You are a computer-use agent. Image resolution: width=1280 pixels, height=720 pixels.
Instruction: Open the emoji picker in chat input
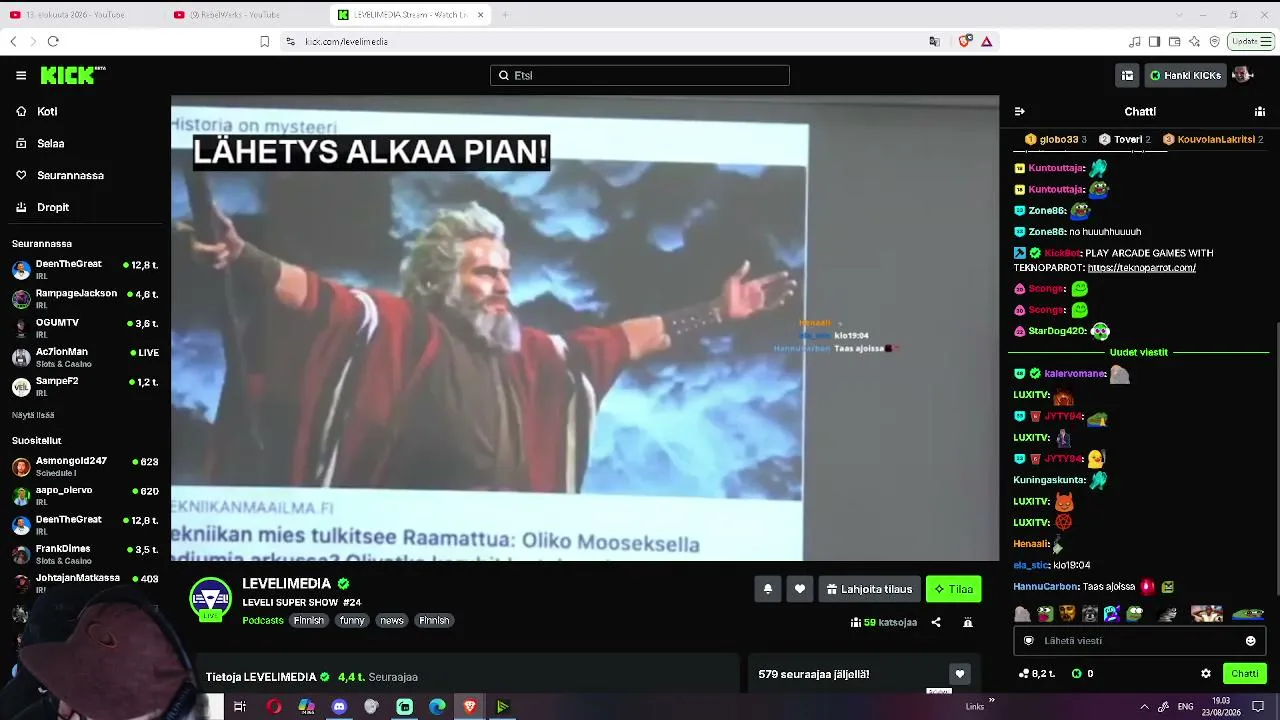(x=1250, y=641)
